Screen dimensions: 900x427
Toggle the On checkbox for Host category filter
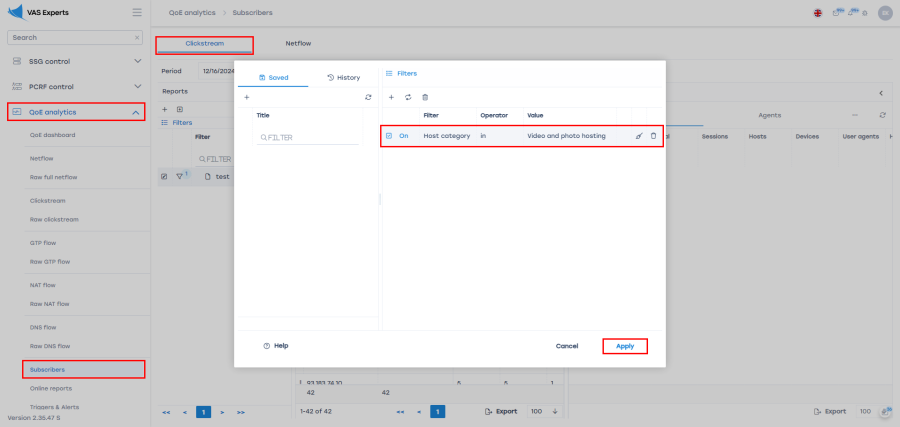click(x=390, y=136)
